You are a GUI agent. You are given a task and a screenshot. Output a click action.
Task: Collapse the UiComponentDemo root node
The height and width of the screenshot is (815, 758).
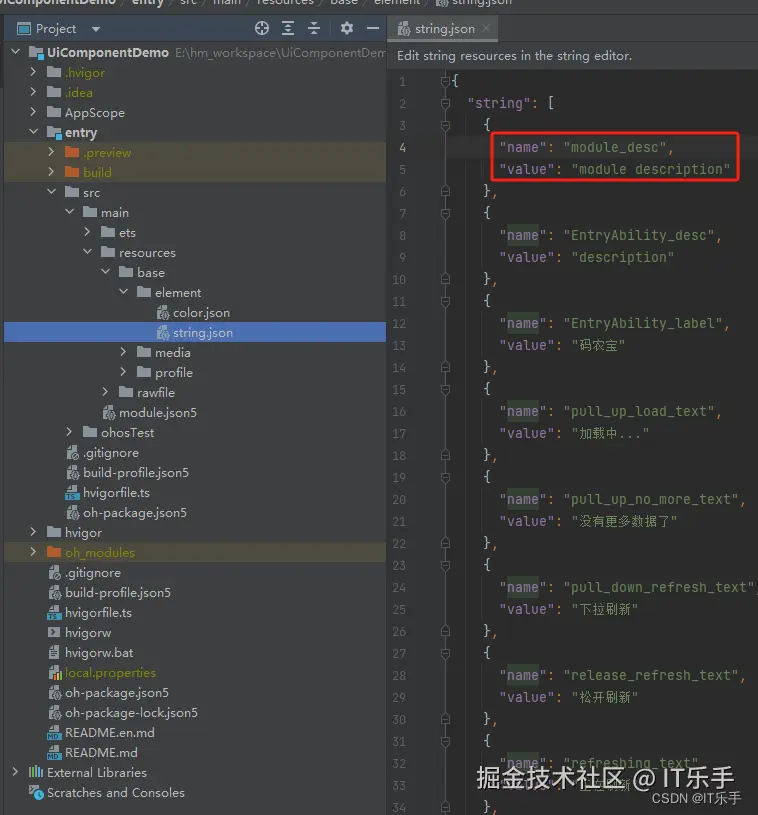pyautogui.click(x=16, y=51)
